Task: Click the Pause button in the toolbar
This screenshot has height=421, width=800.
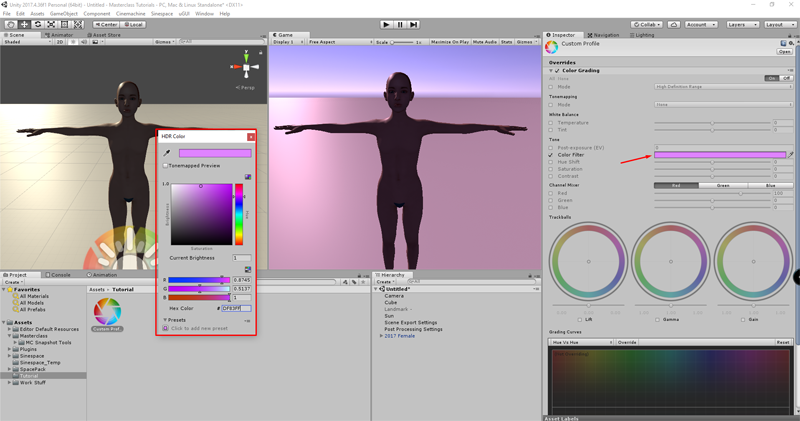Action: click(x=400, y=24)
